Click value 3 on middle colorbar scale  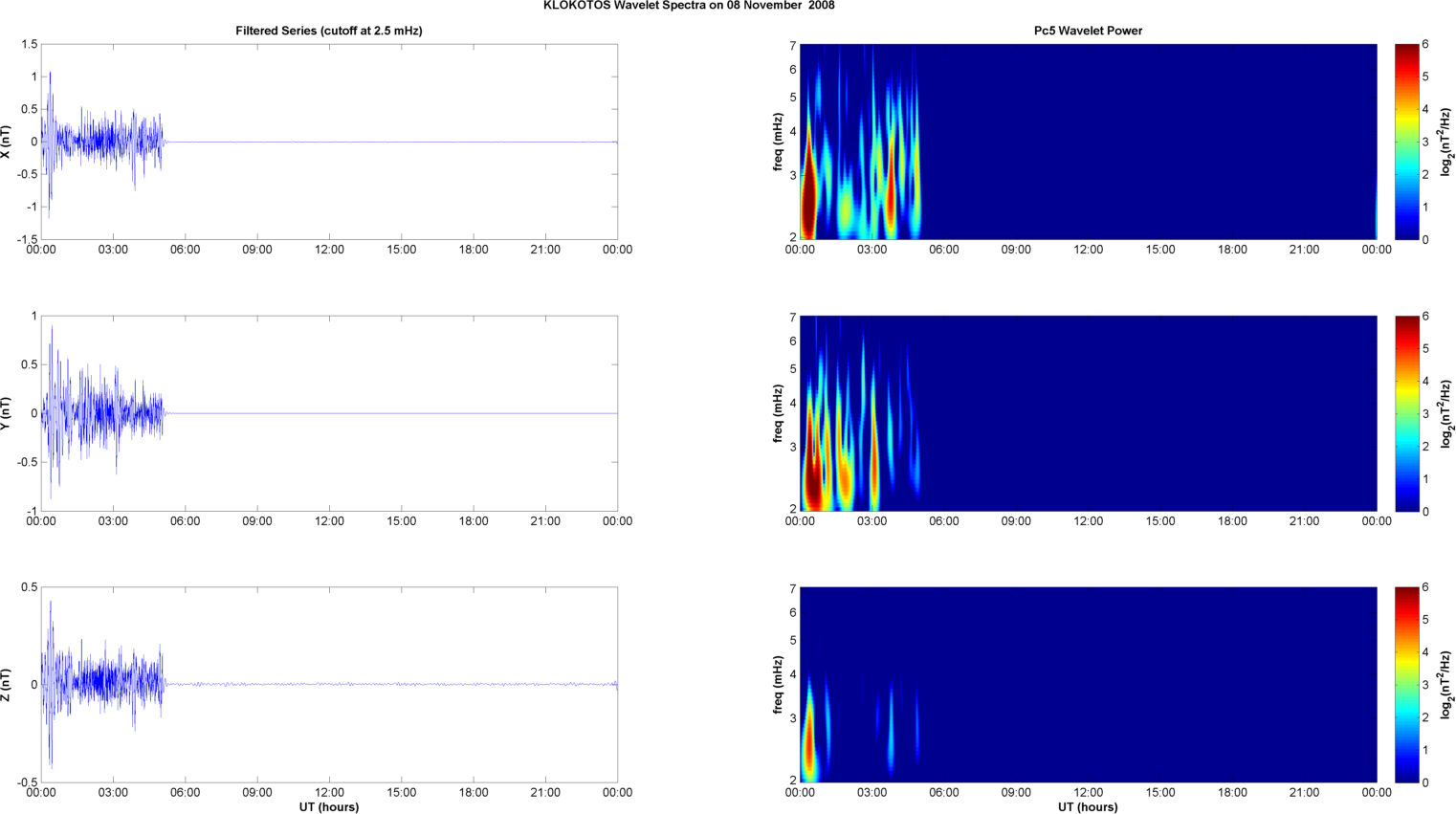(x=1425, y=414)
